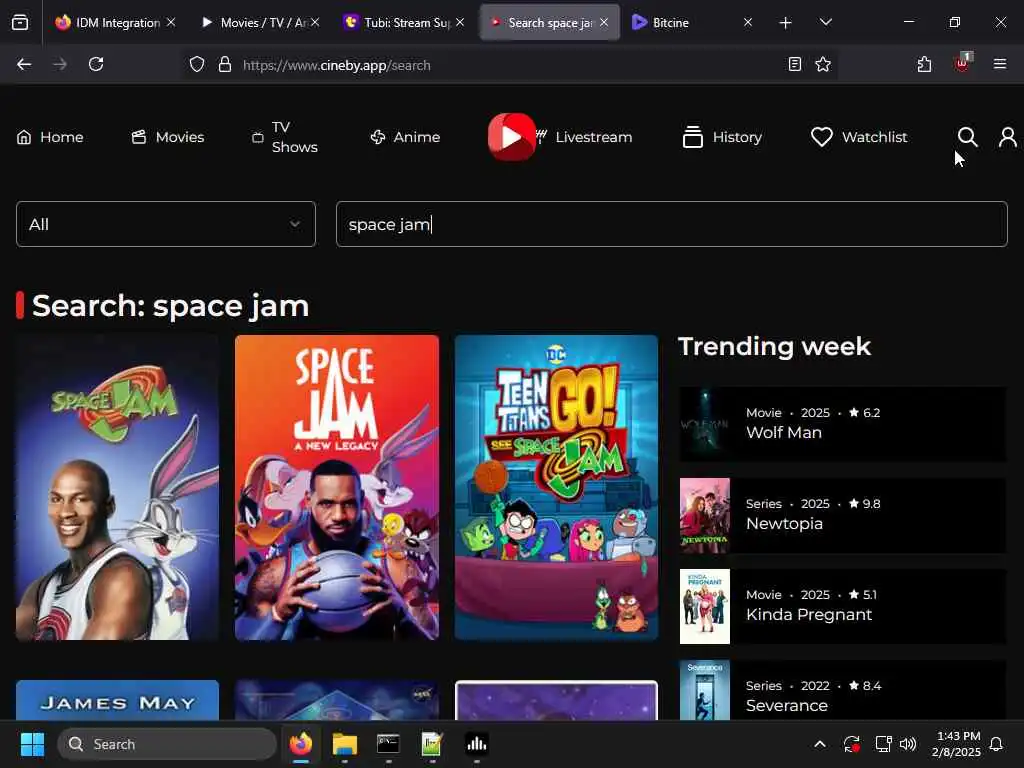Open Notepad++ on taskbar
Image resolution: width=1024 pixels, height=768 pixels.
coord(432,744)
